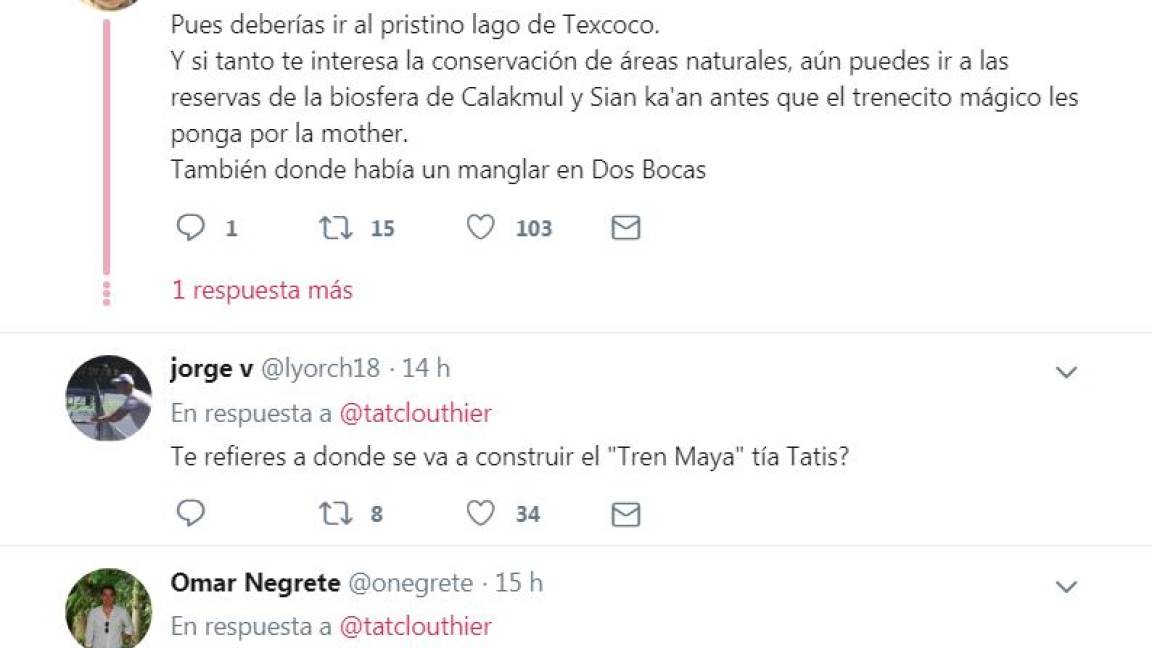
Task: Expand the hidden replies in the thread
Action: click(262, 290)
